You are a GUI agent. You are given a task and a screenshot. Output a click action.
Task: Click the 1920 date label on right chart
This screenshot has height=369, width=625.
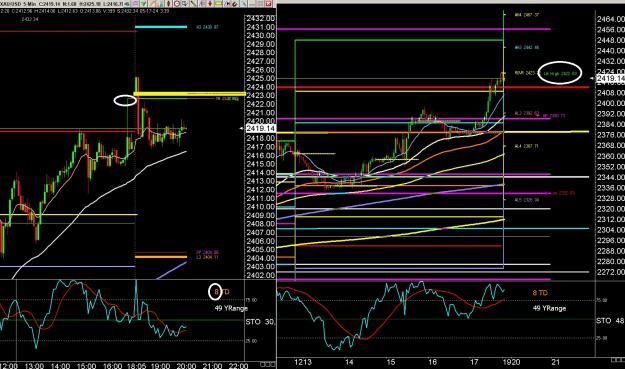click(511, 362)
